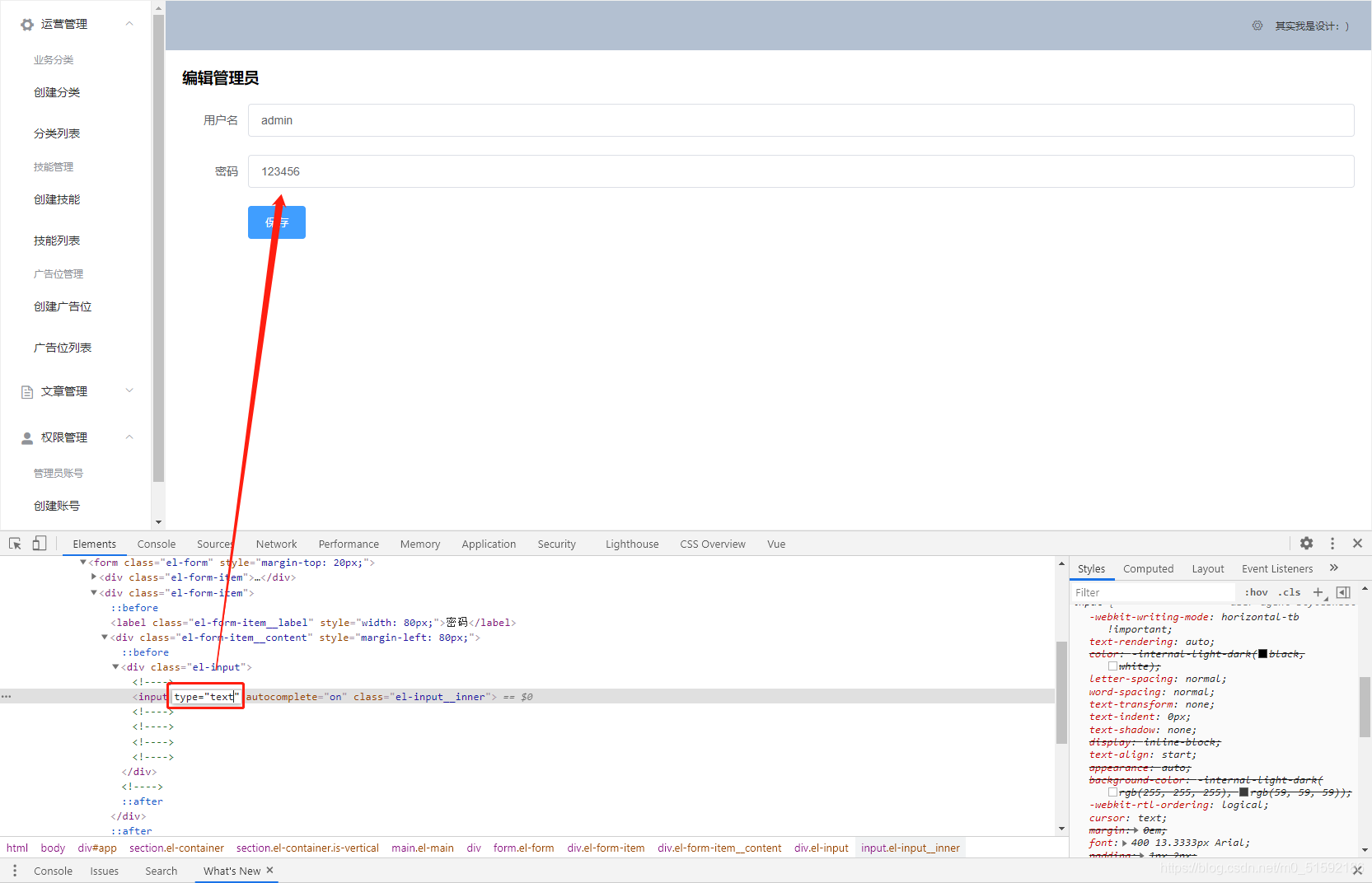Open DevTools settings gear
Screen dimensions: 1372x883
coord(1307,544)
